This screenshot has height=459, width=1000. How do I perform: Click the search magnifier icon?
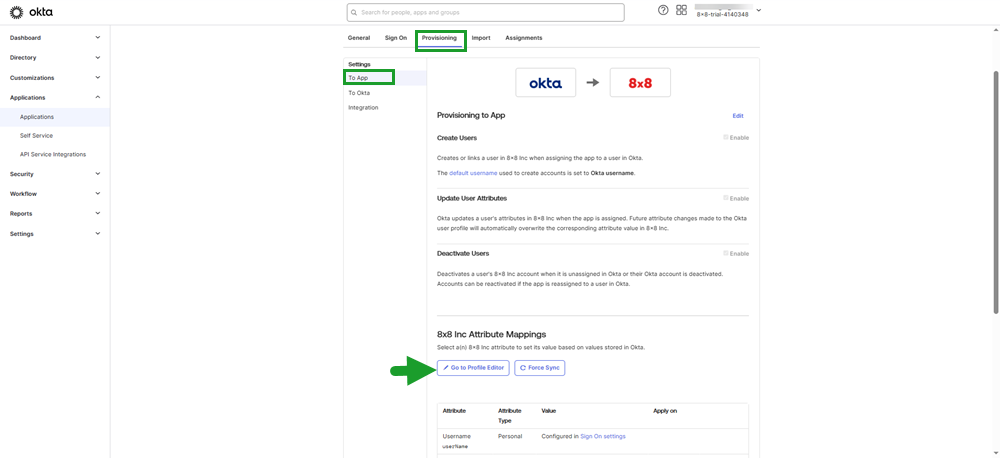(x=354, y=12)
